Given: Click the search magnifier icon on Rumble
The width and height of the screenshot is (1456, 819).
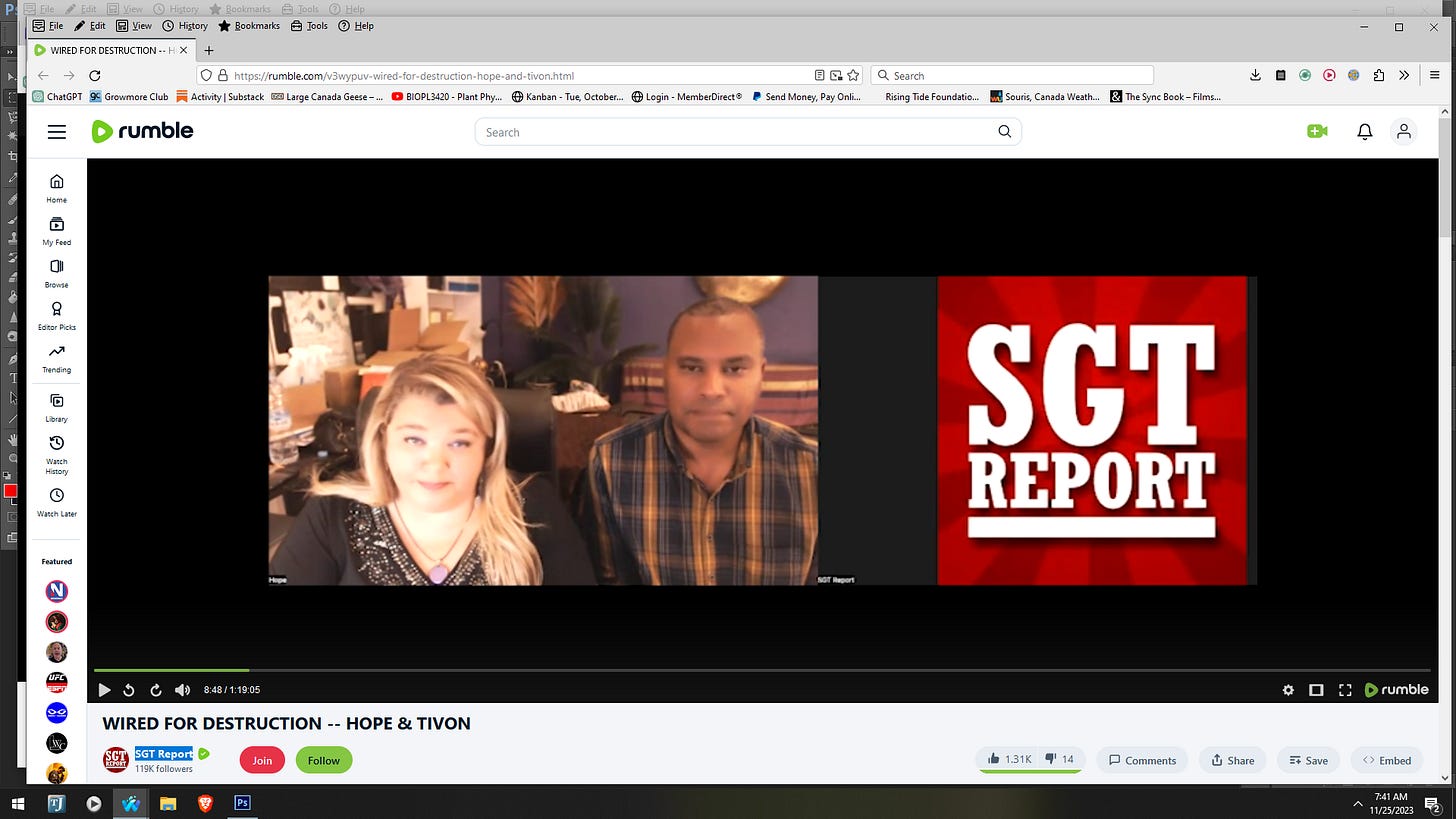Looking at the screenshot, I should click(x=1005, y=132).
